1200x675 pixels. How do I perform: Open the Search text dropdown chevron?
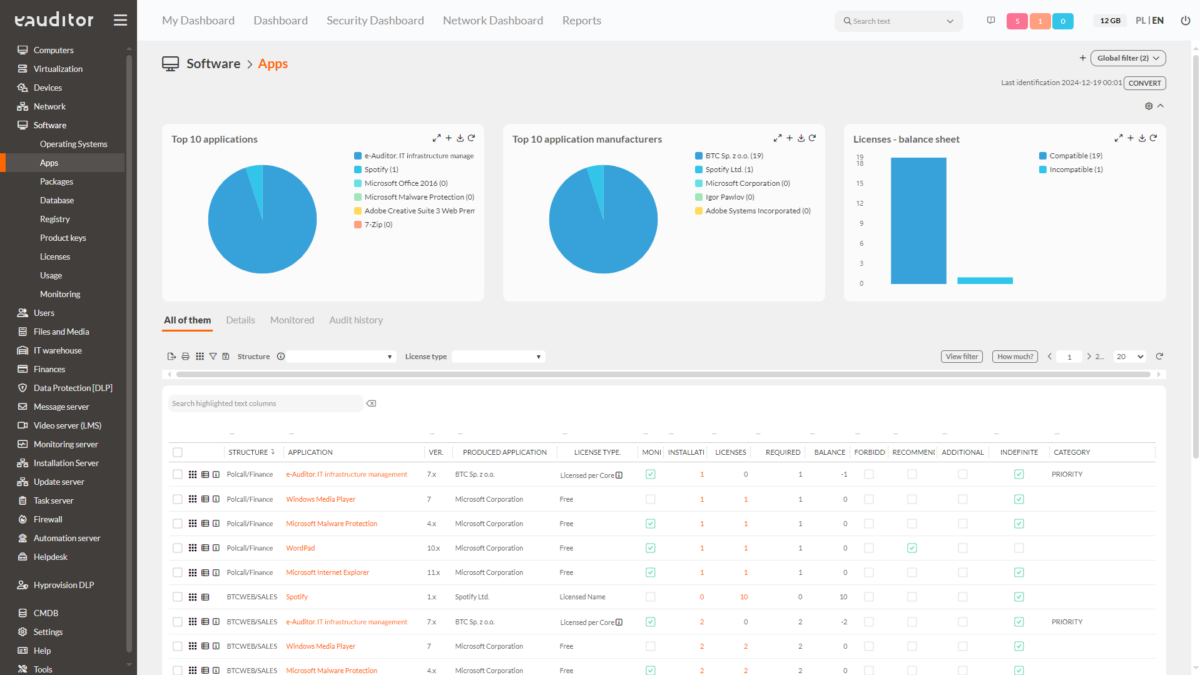point(950,21)
